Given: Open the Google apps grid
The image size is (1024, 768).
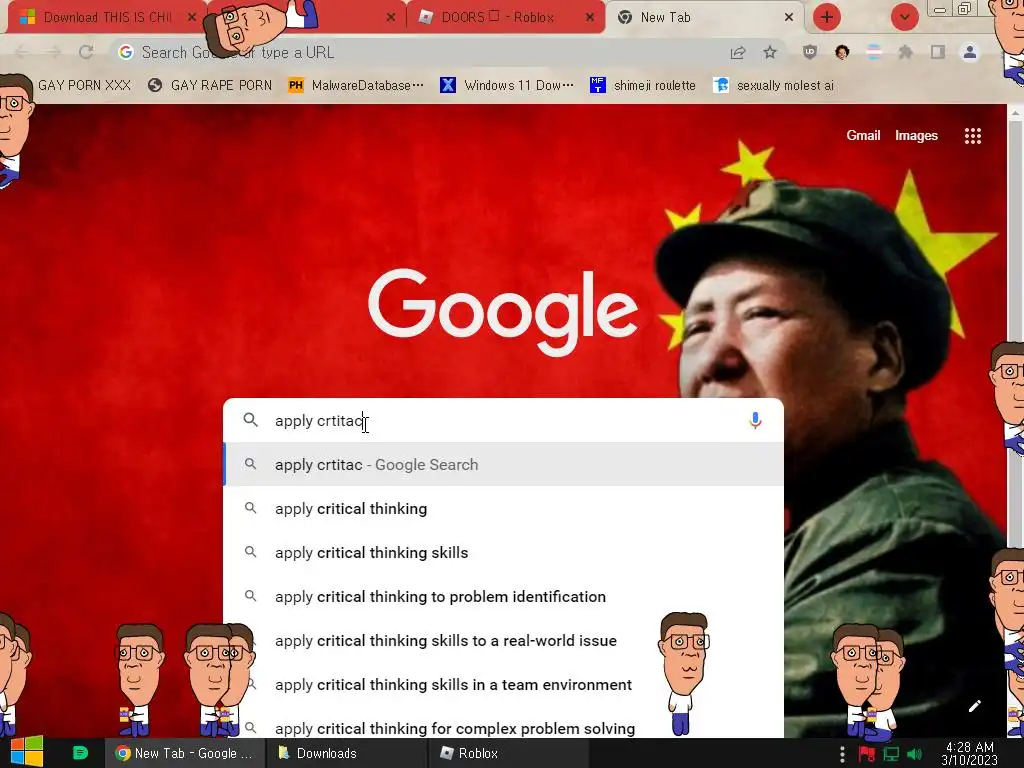Looking at the screenshot, I should coord(972,136).
